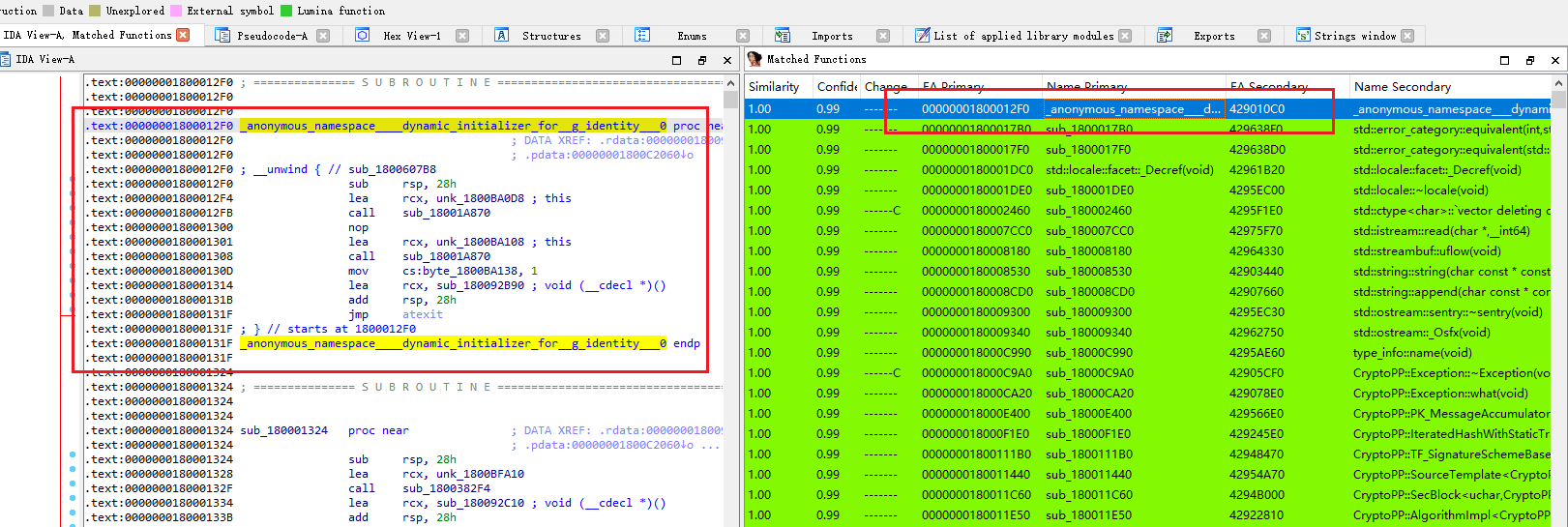Screen dimensions: 1568x527
Task: Click the Exports tab icon
Action: pos(1165,36)
